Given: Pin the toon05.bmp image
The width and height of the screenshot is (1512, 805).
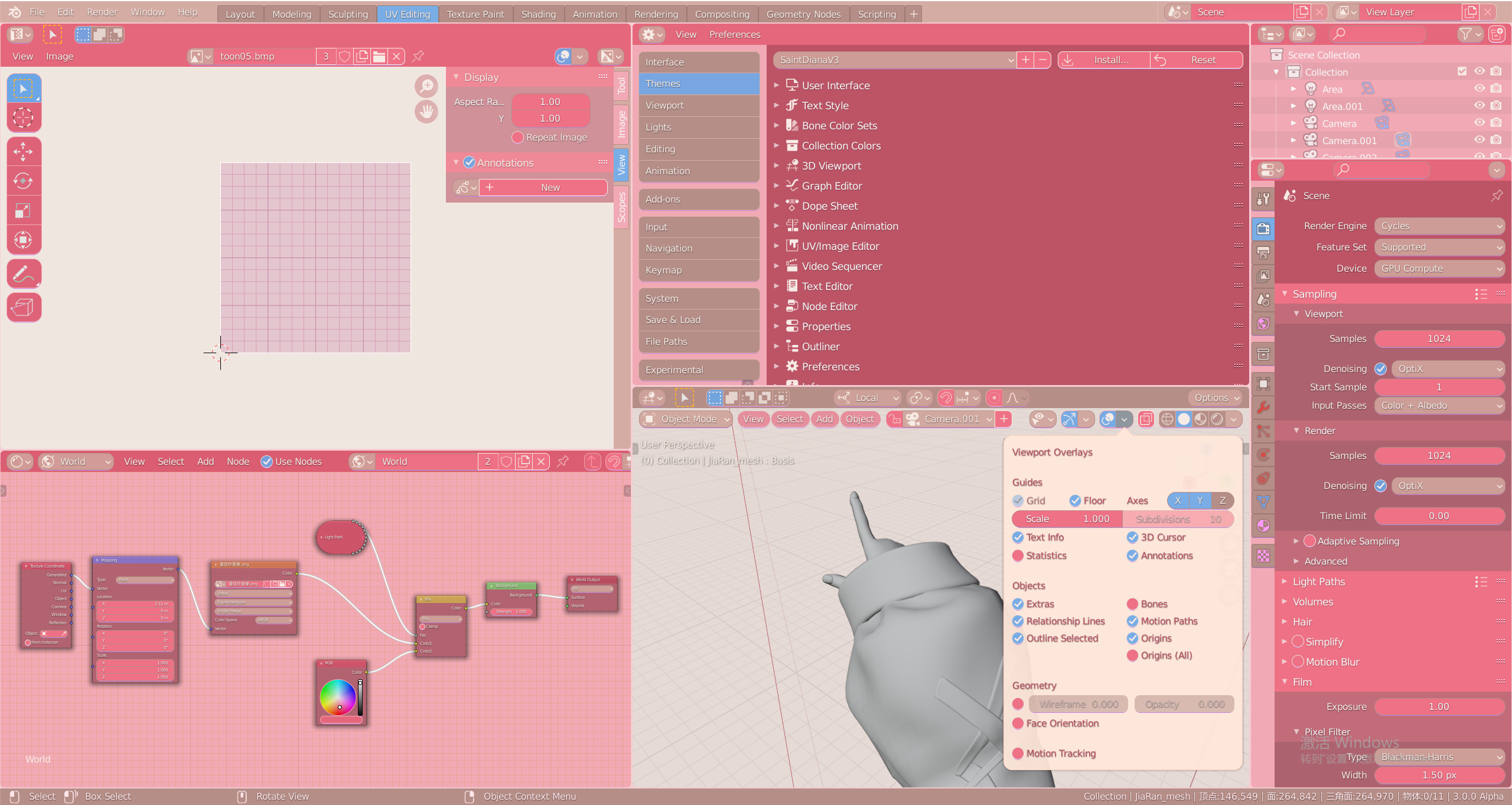Looking at the screenshot, I should click(418, 56).
